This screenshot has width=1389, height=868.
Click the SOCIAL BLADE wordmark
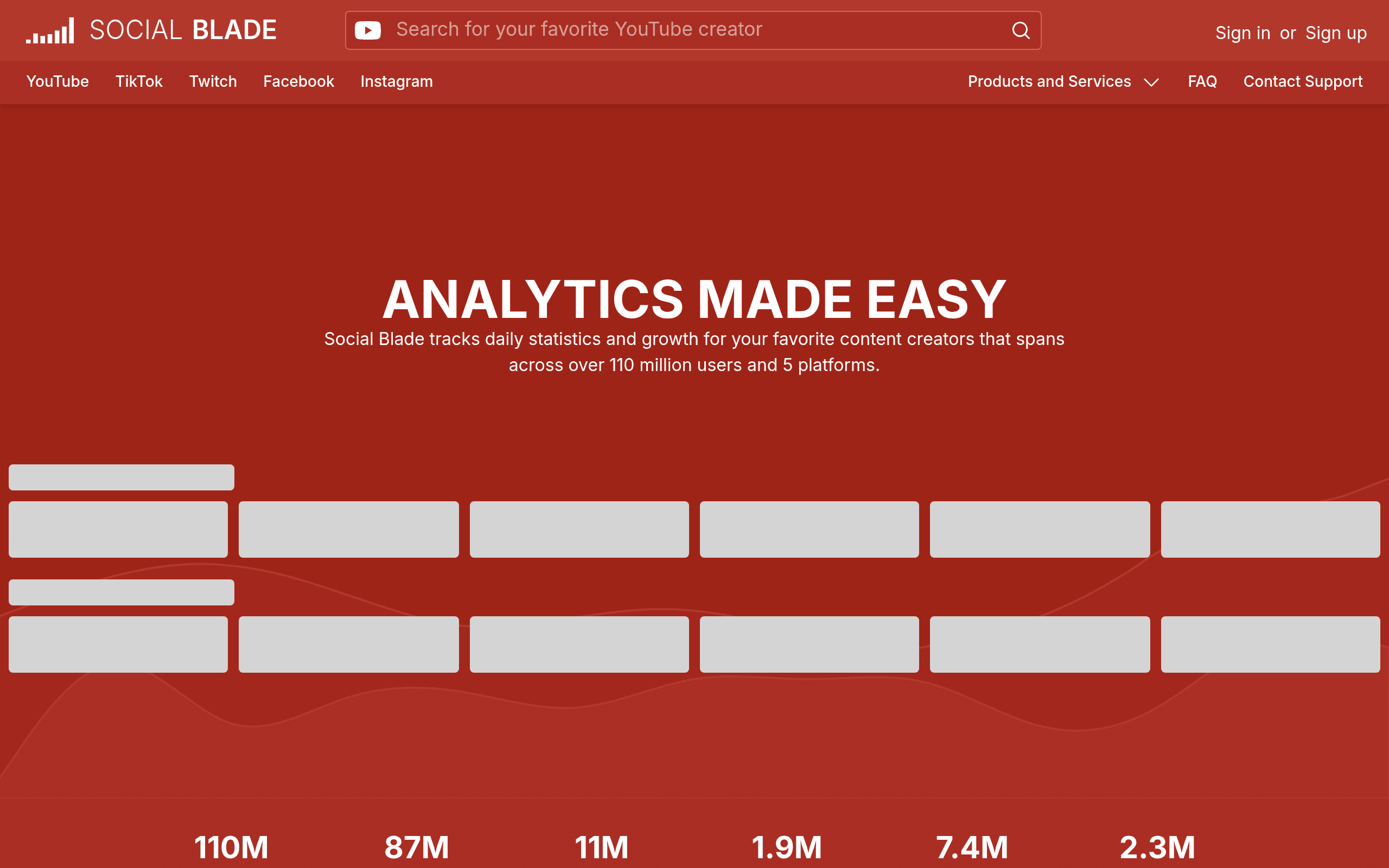[x=183, y=30]
